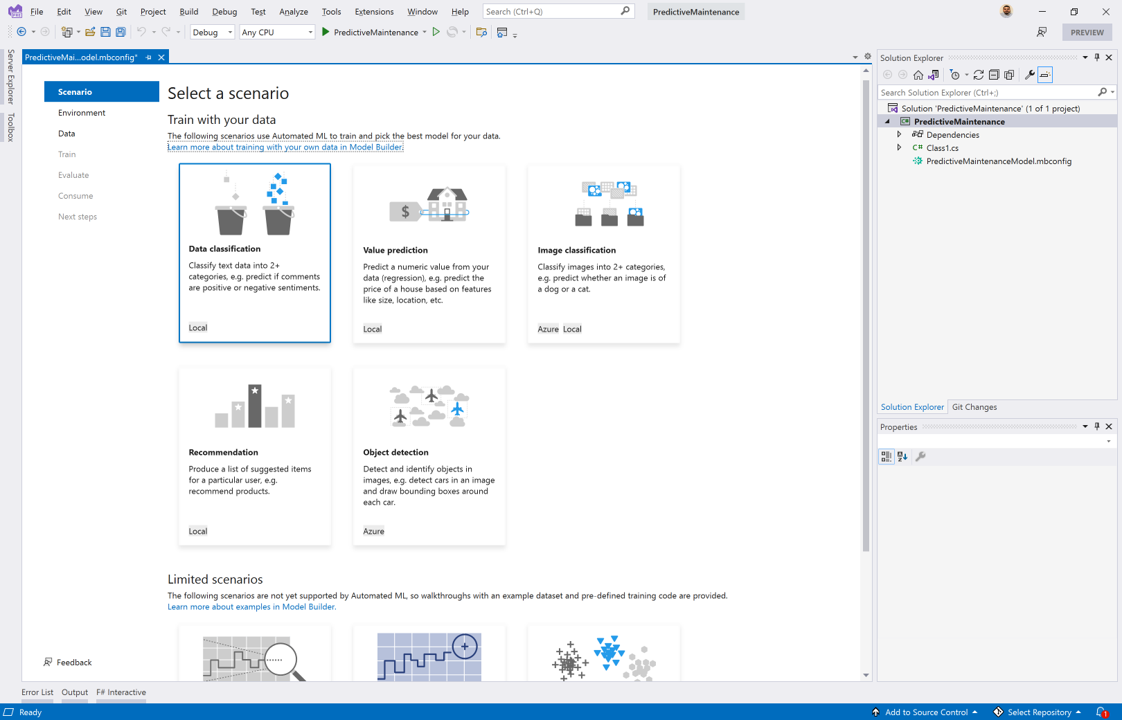Open Solution Explorer window options dropdown
Viewport: 1122px width, 720px height.
[x=1085, y=57]
